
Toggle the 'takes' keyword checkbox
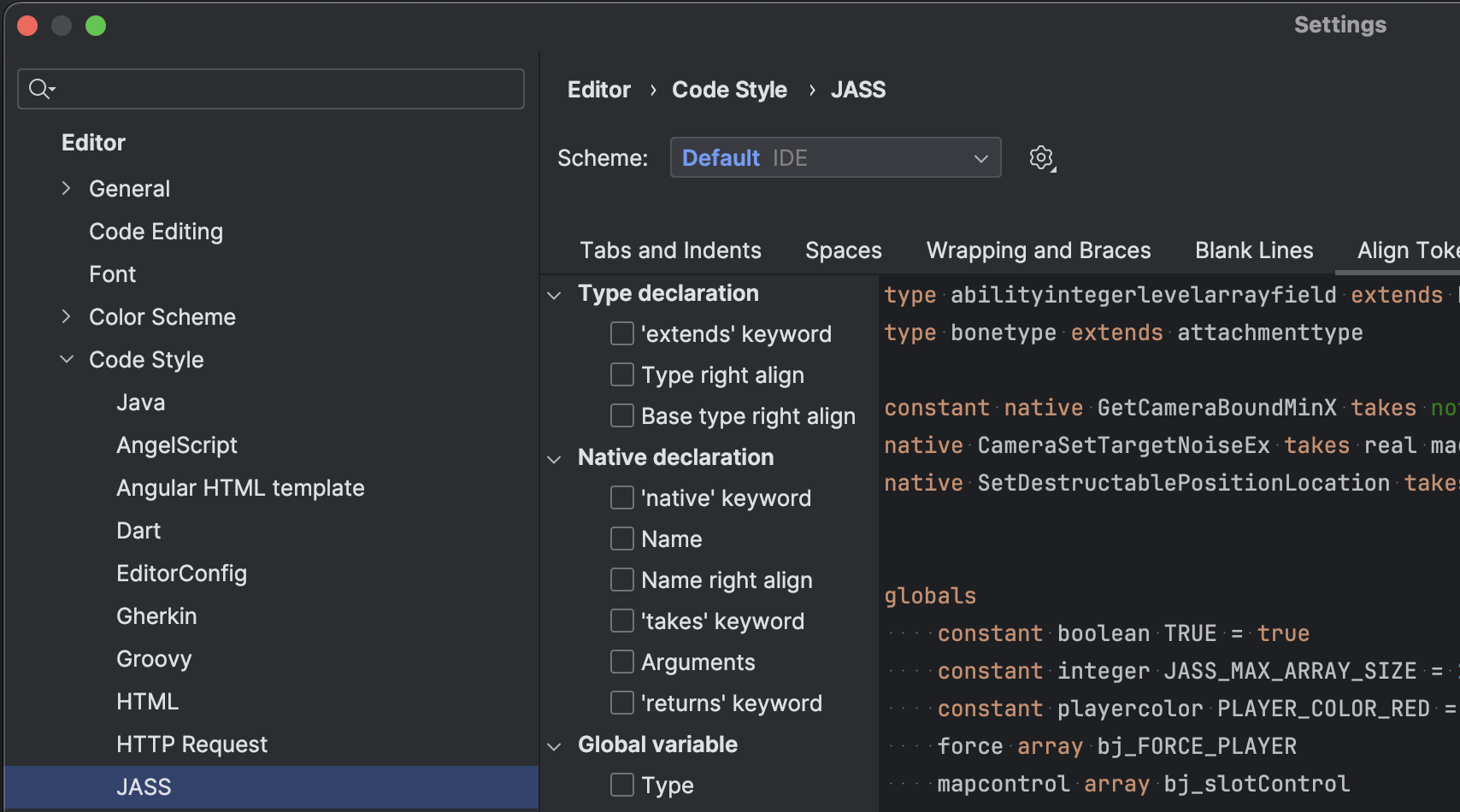tap(622, 621)
